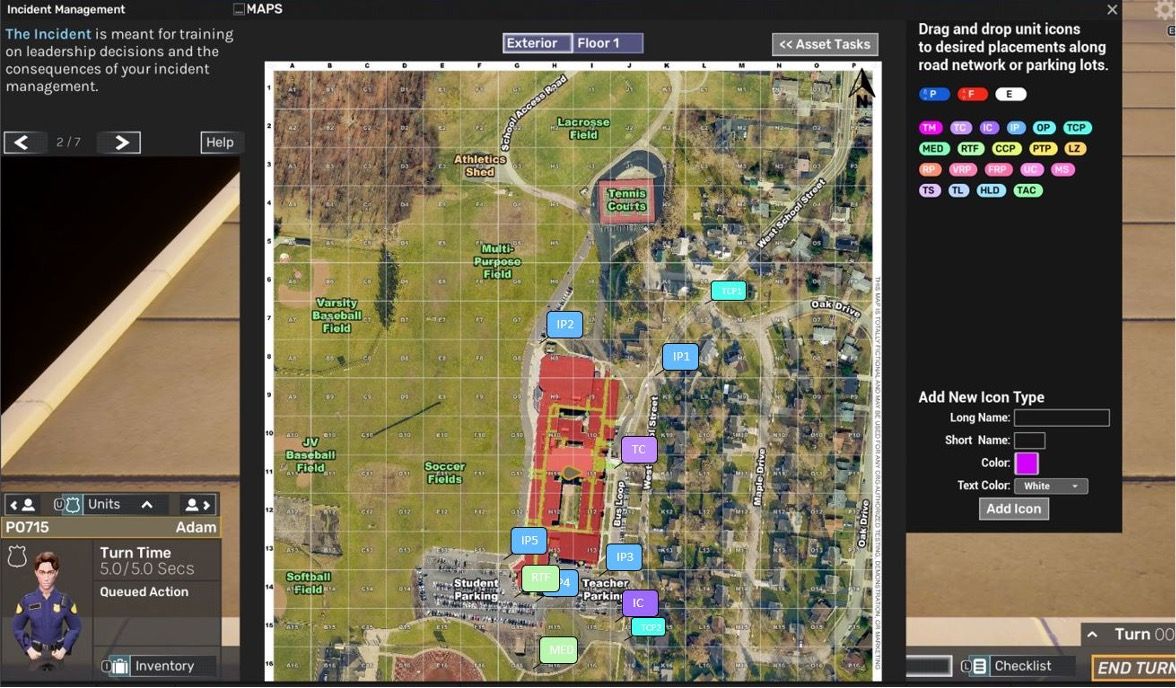
Task: Choose the HLD icon from palette
Action: click(x=990, y=190)
